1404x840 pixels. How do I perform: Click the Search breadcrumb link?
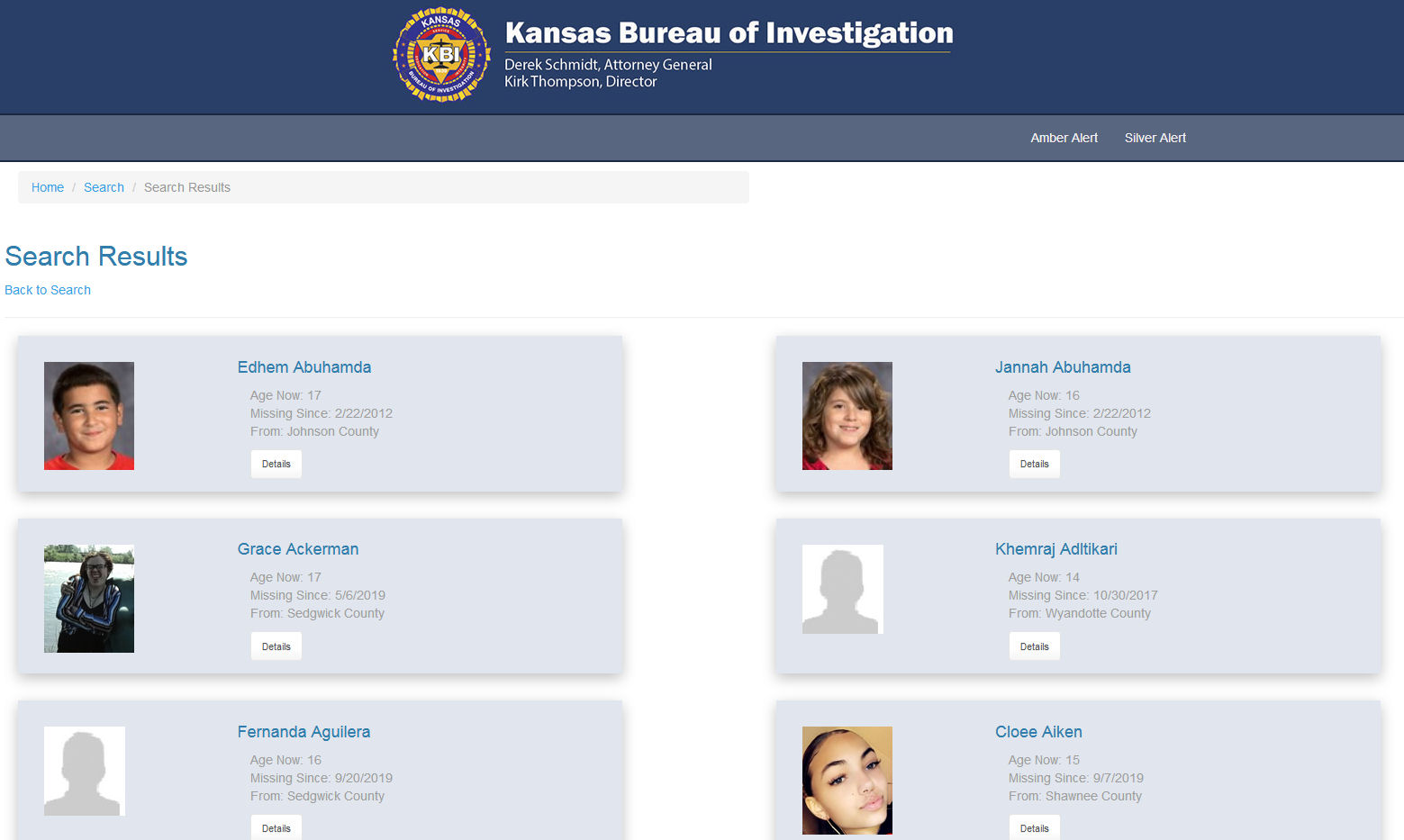tap(104, 187)
